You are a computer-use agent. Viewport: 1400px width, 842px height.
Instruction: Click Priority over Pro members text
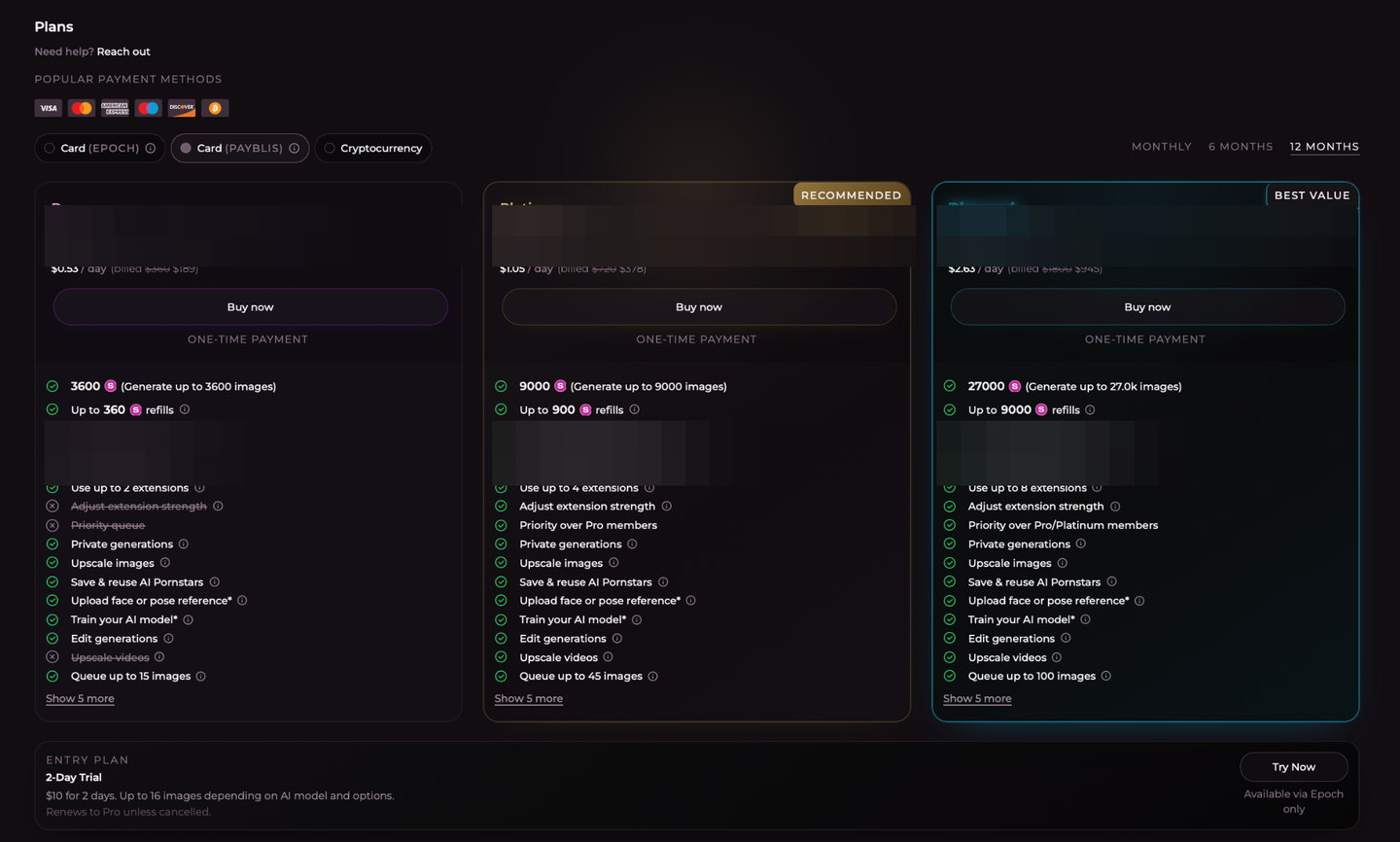point(588,525)
